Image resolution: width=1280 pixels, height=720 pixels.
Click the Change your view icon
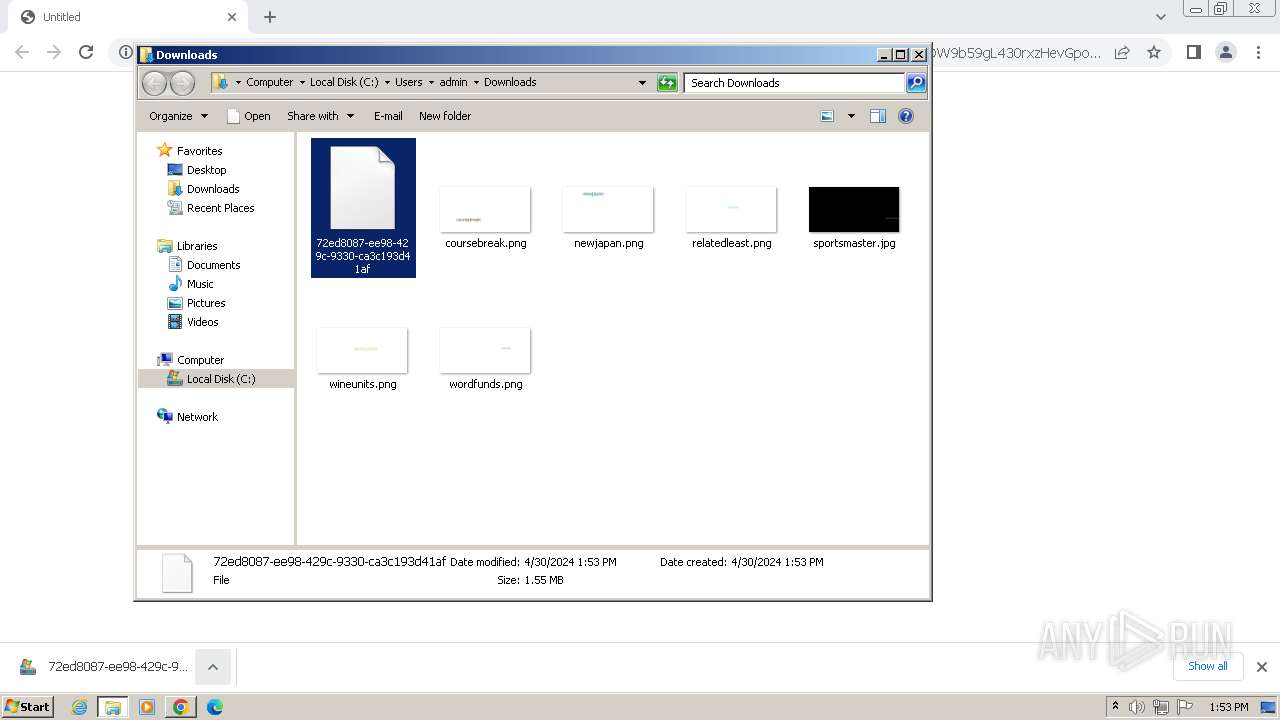[827, 116]
